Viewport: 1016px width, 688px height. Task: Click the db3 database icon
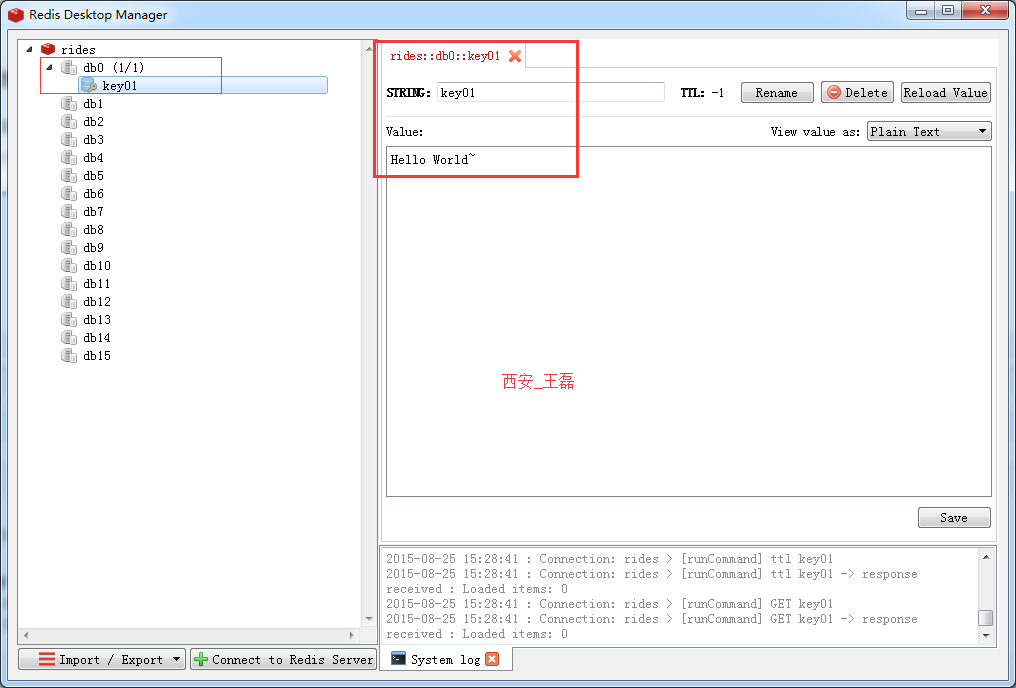tap(69, 140)
